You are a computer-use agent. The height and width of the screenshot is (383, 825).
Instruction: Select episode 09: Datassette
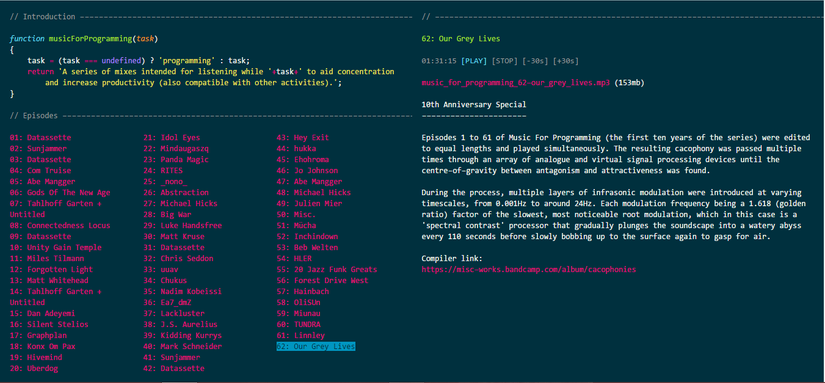pyautogui.click(x=41, y=237)
